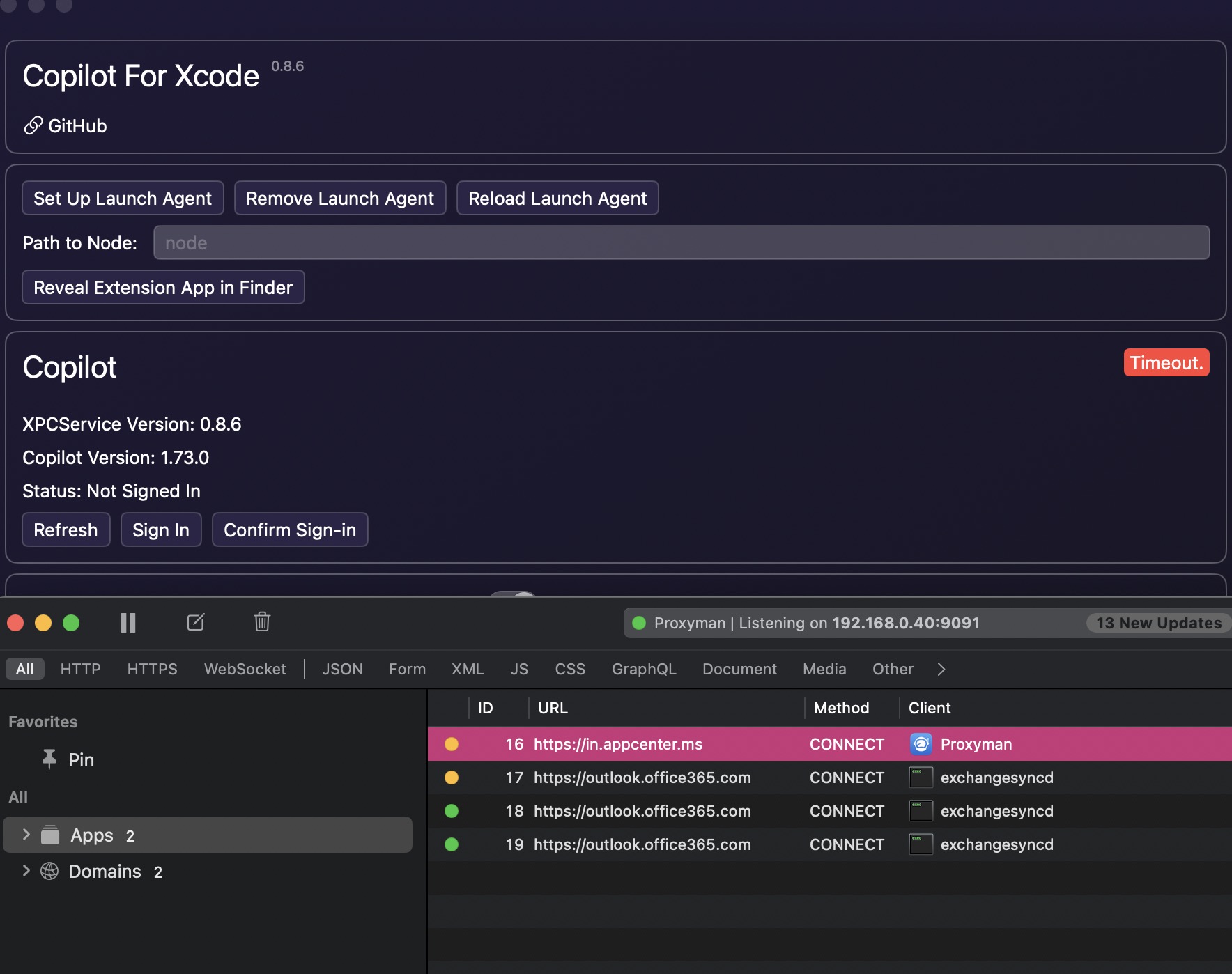Image resolution: width=1232 pixels, height=974 pixels.
Task: Click the exchangesyncd icon in row 17
Action: [x=921, y=778]
